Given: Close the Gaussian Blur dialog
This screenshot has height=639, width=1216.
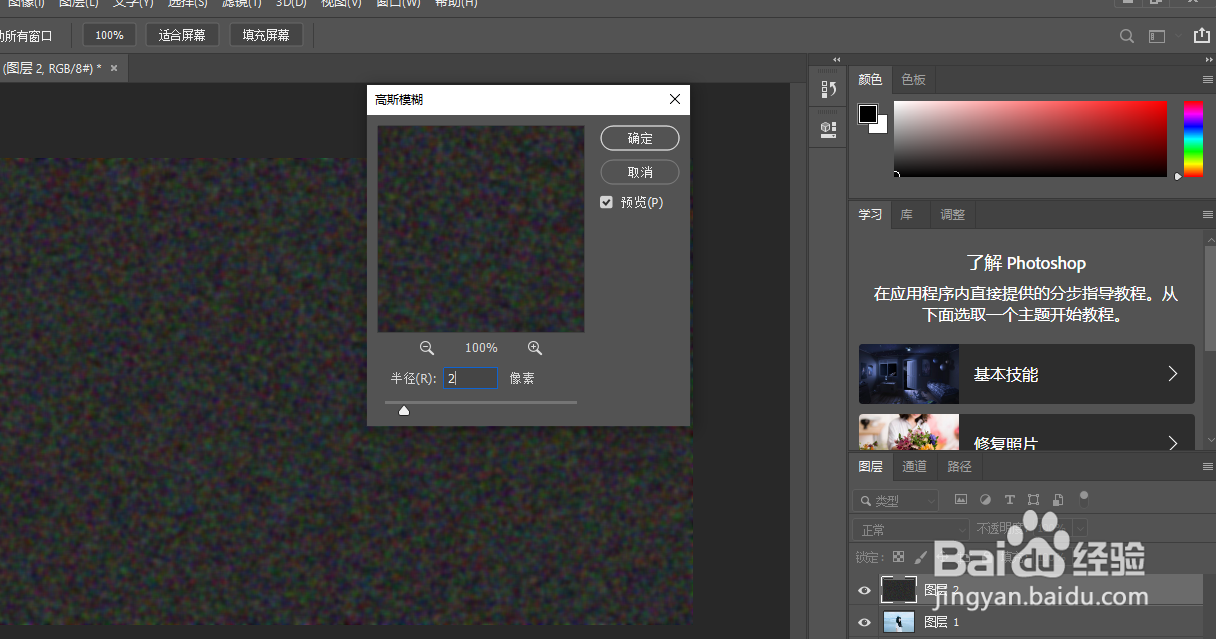Looking at the screenshot, I should click(675, 99).
